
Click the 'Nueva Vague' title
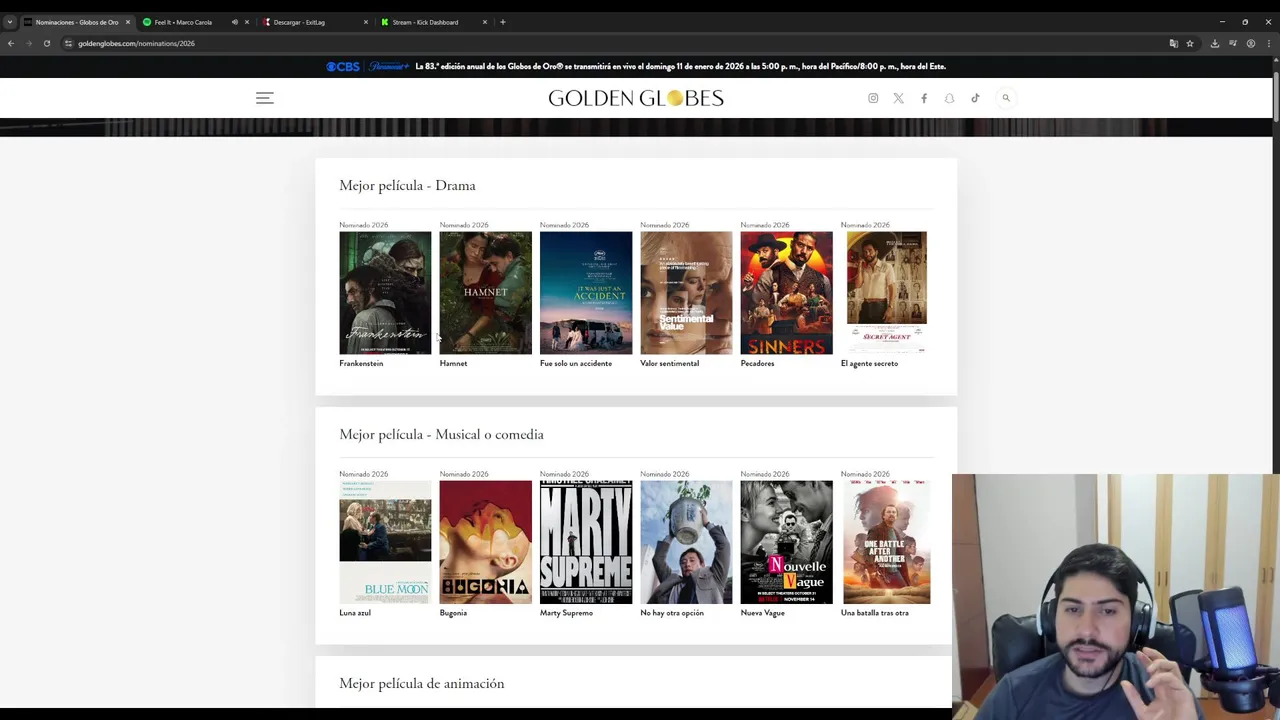point(762,612)
